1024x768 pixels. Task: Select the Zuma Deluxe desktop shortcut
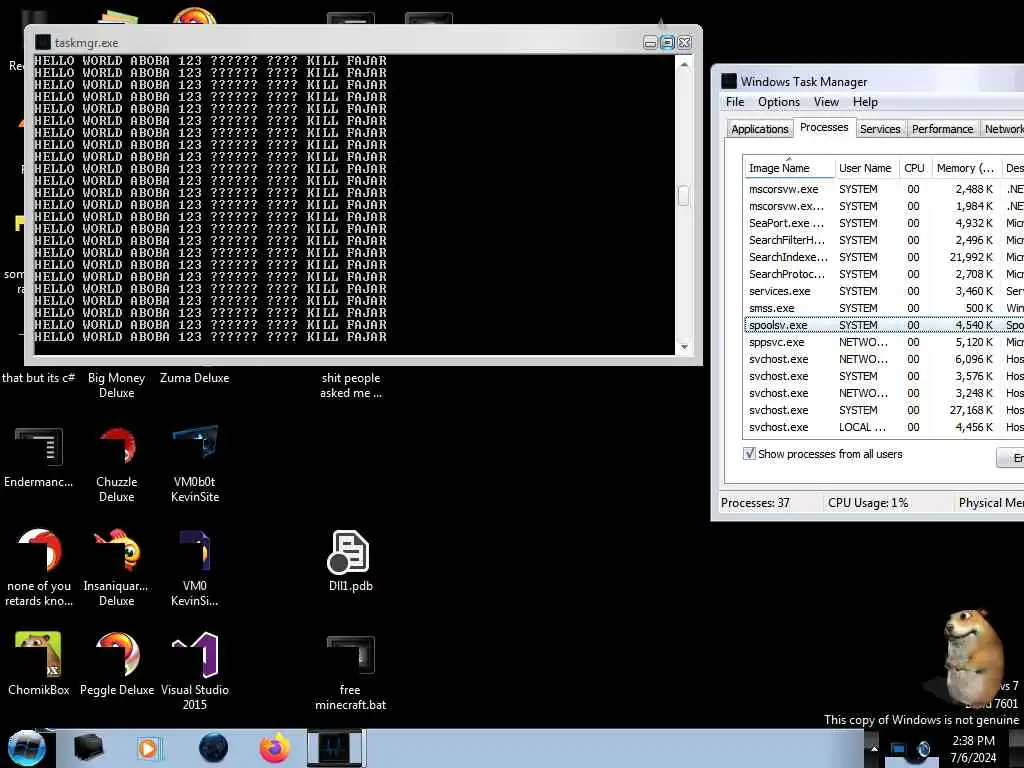195,377
